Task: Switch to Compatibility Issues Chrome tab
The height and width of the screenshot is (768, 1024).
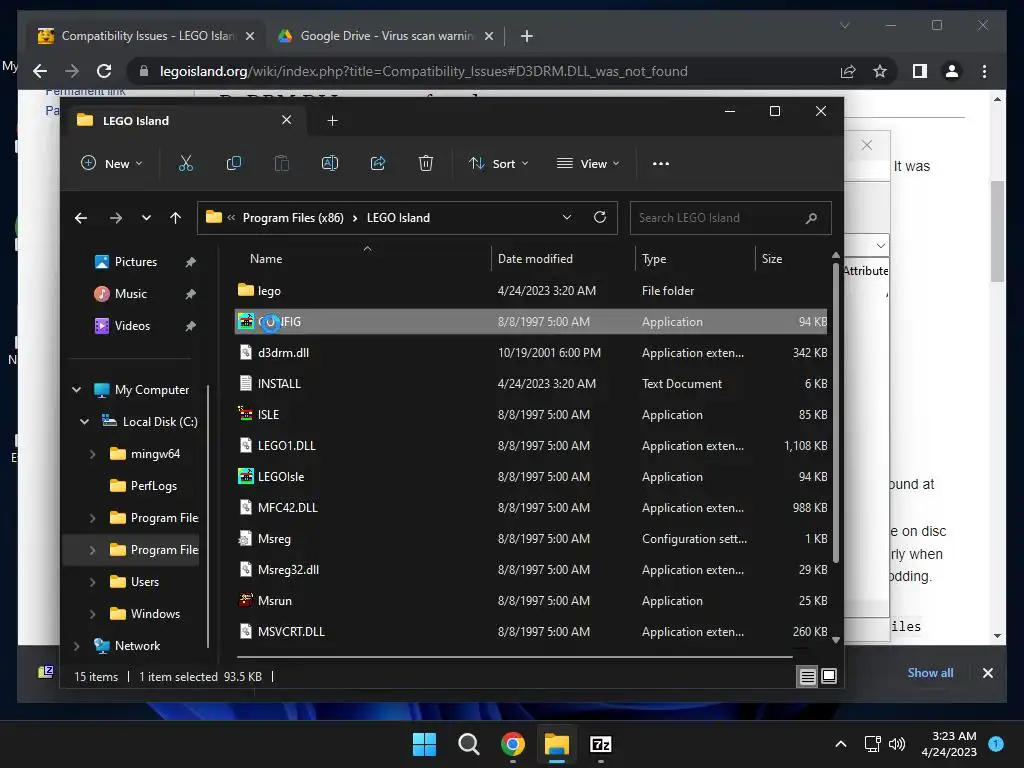Action: click(146, 36)
